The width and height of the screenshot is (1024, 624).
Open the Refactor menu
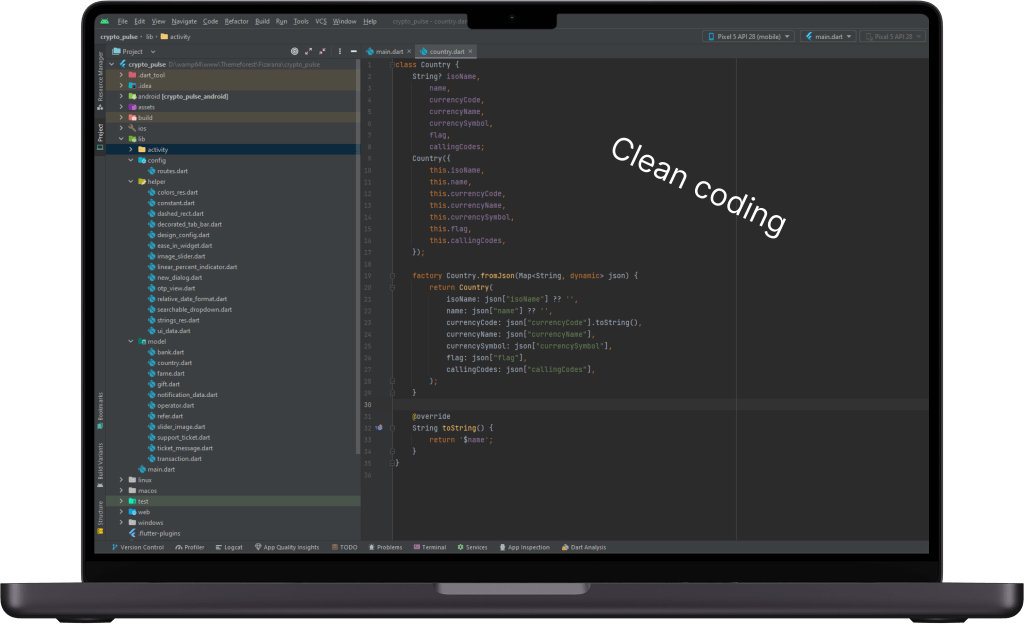(236, 22)
